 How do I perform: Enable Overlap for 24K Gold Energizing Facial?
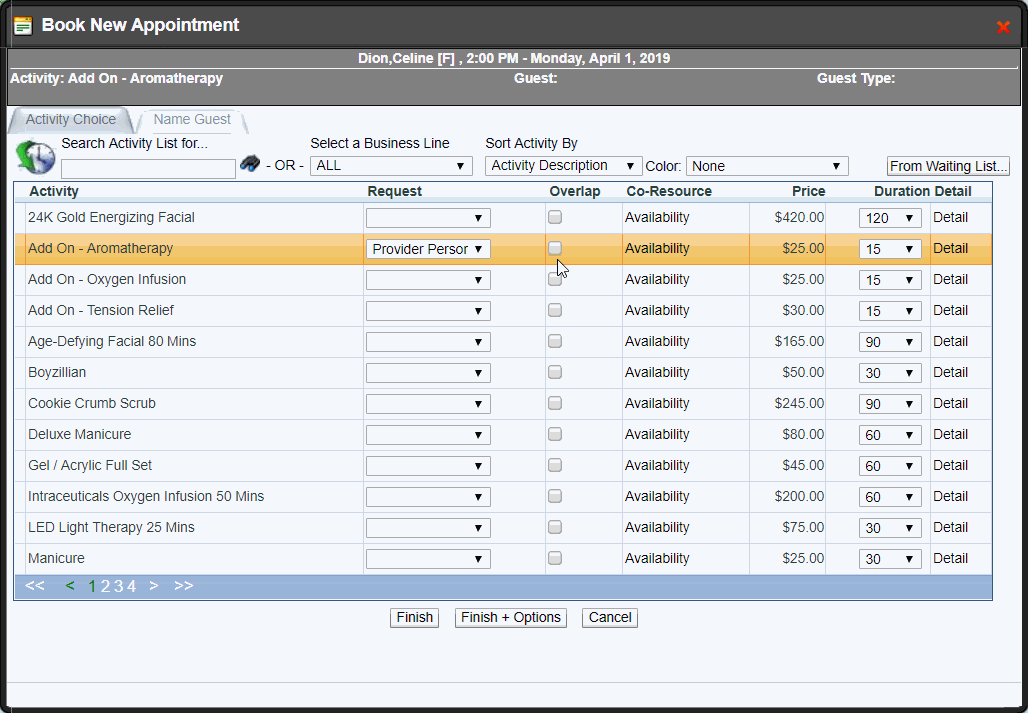click(x=555, y=217)
